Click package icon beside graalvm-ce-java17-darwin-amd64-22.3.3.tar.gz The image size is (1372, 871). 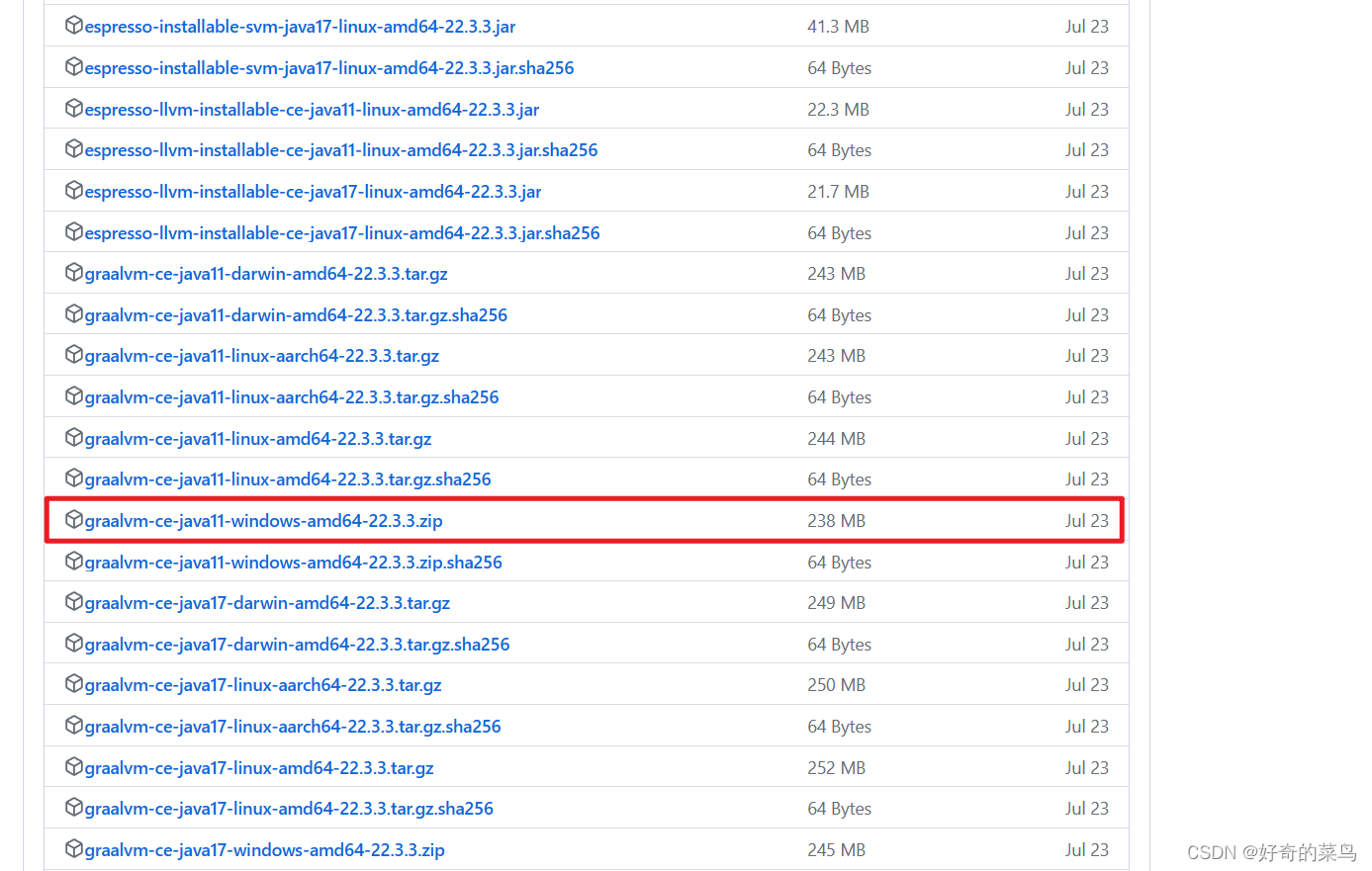[73, 601]
